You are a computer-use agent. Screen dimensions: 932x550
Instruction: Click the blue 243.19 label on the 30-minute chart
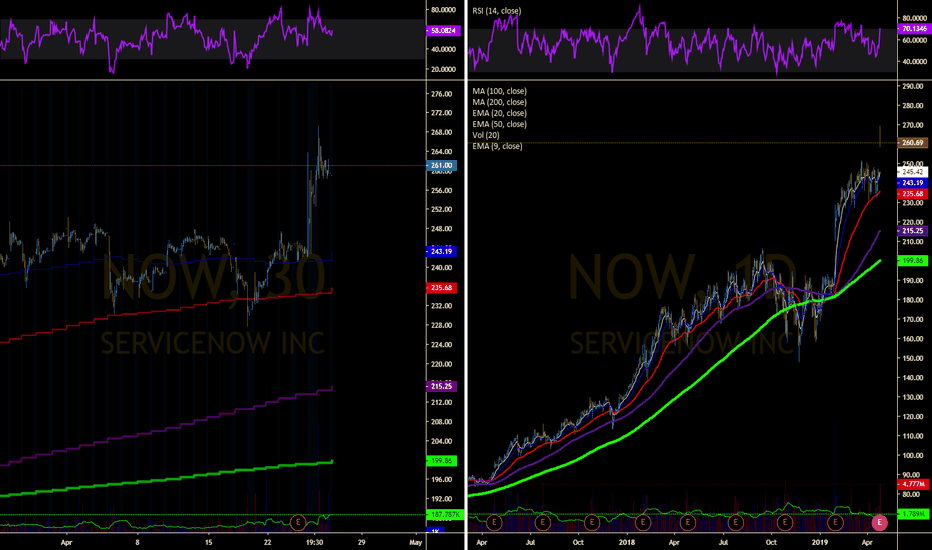(x=442, y=252)
